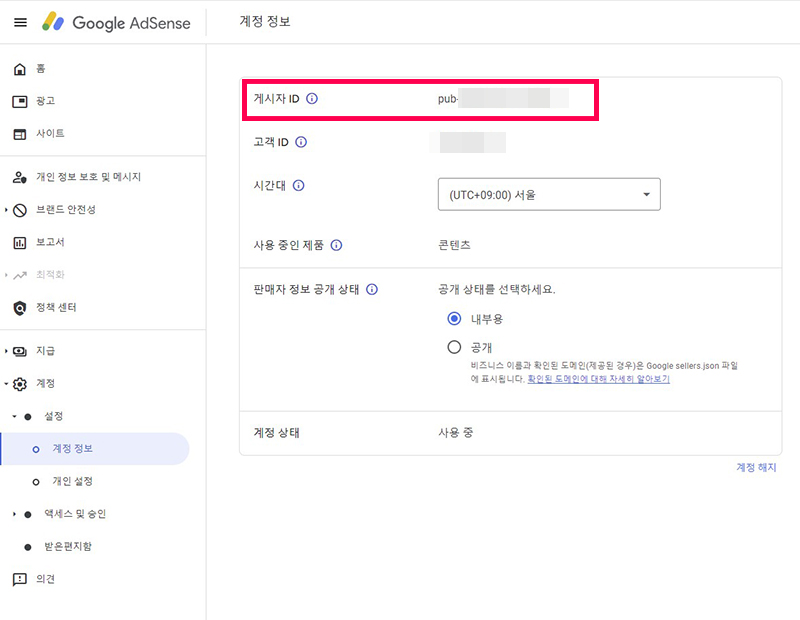Click info icon next to 판매자 정보 공개 상태
The height and width of the screenshot is (620, 800).
[x=372, y=289]
